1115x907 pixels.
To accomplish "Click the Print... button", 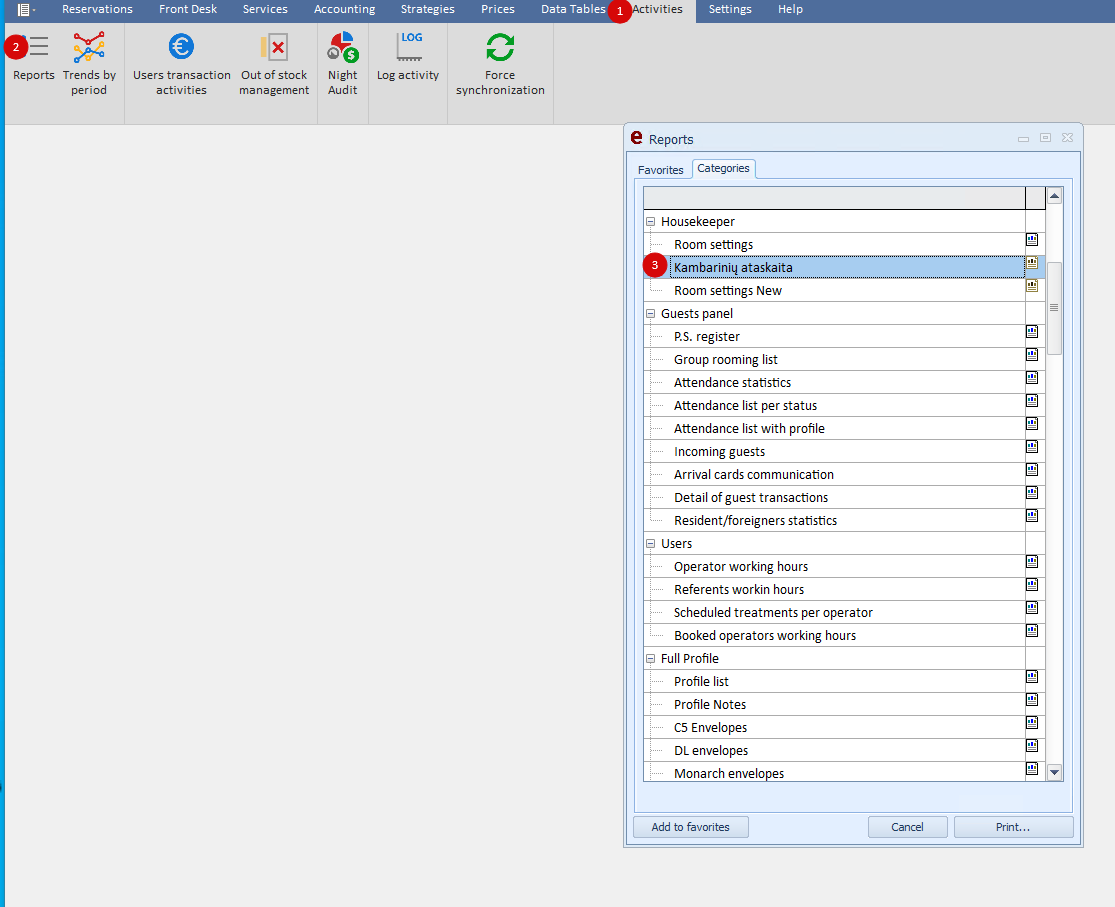I will click(1013, 827).
